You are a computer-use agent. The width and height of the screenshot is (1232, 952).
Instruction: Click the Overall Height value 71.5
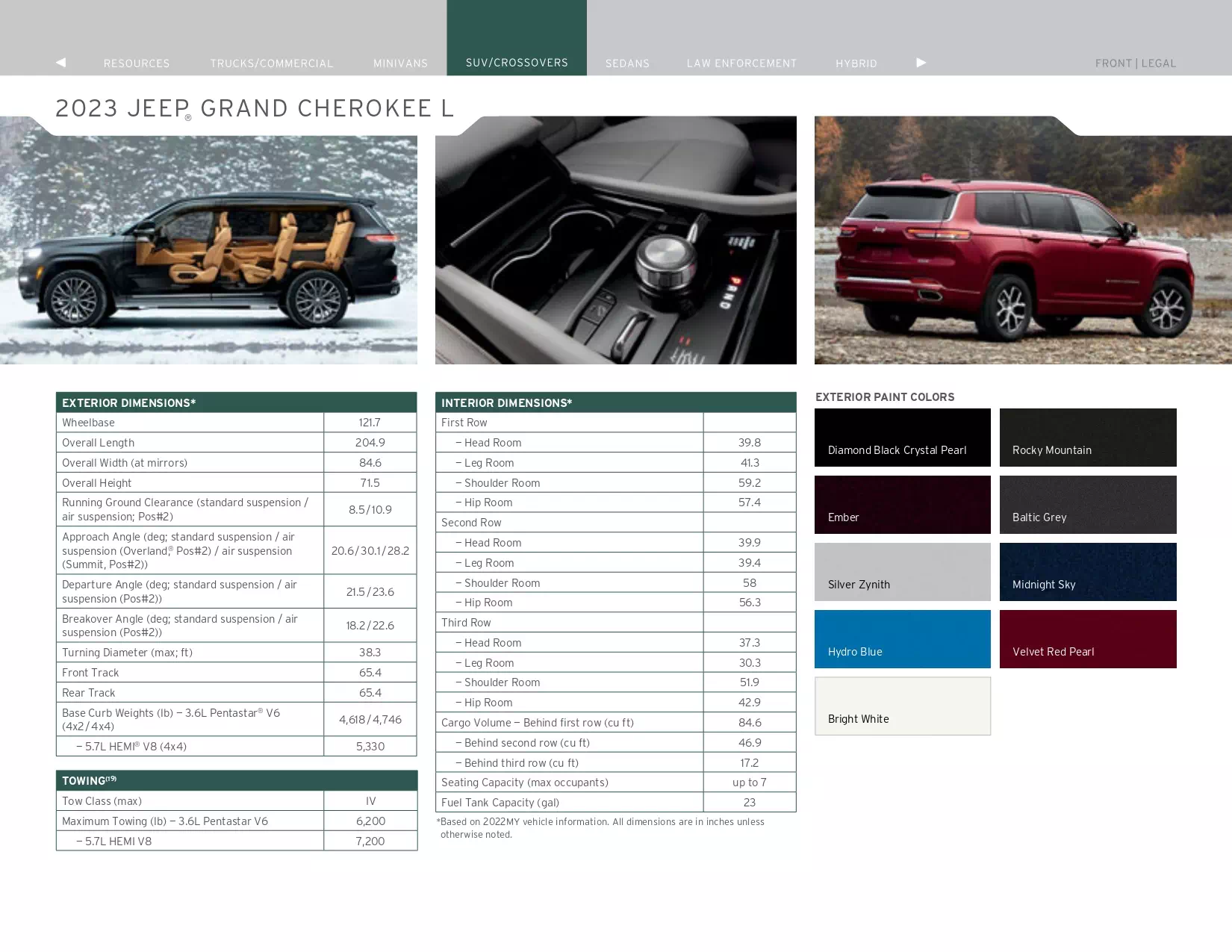coord(370,483)
